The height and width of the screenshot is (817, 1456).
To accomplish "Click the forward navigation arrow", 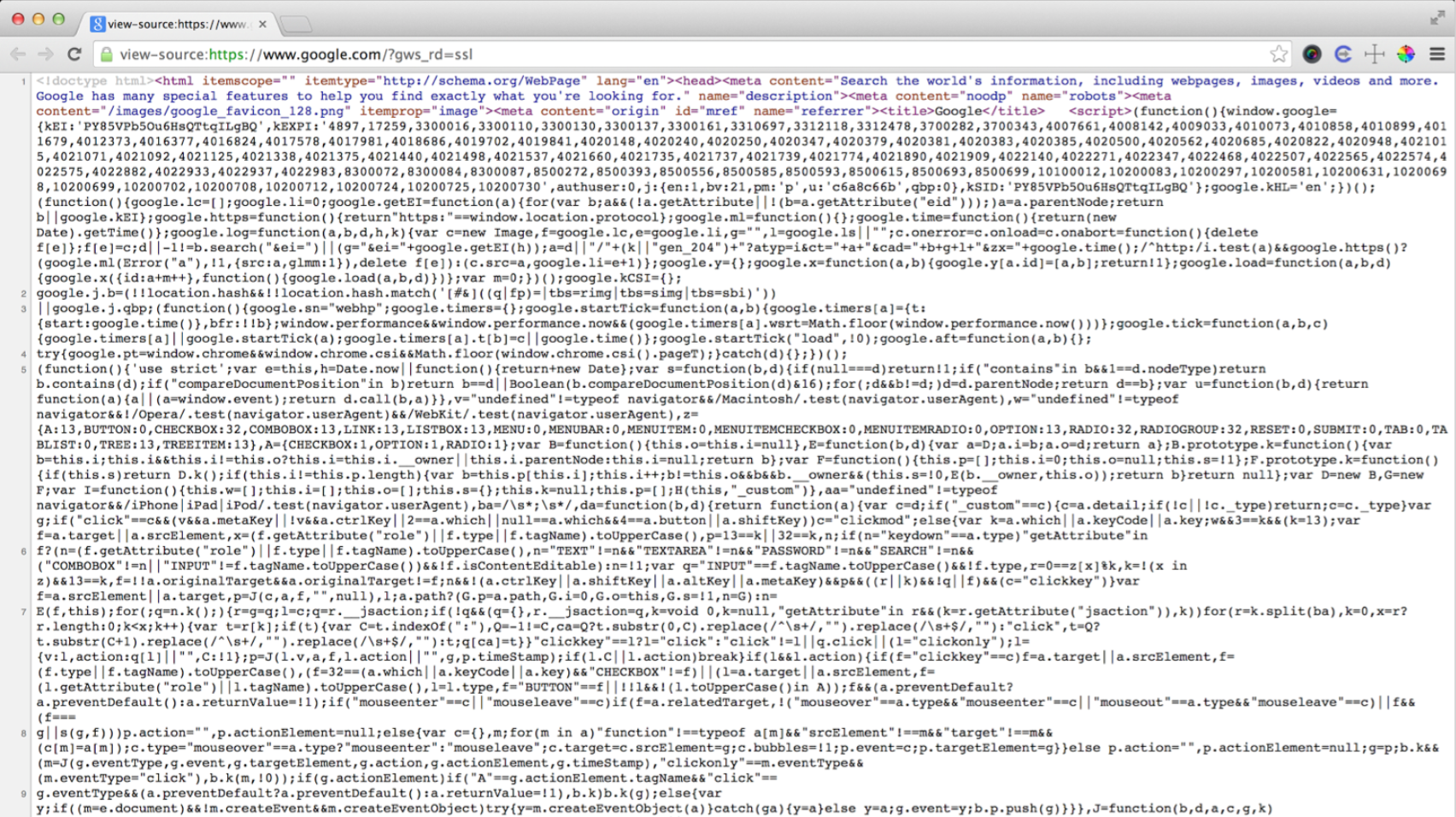I will 45,55.
